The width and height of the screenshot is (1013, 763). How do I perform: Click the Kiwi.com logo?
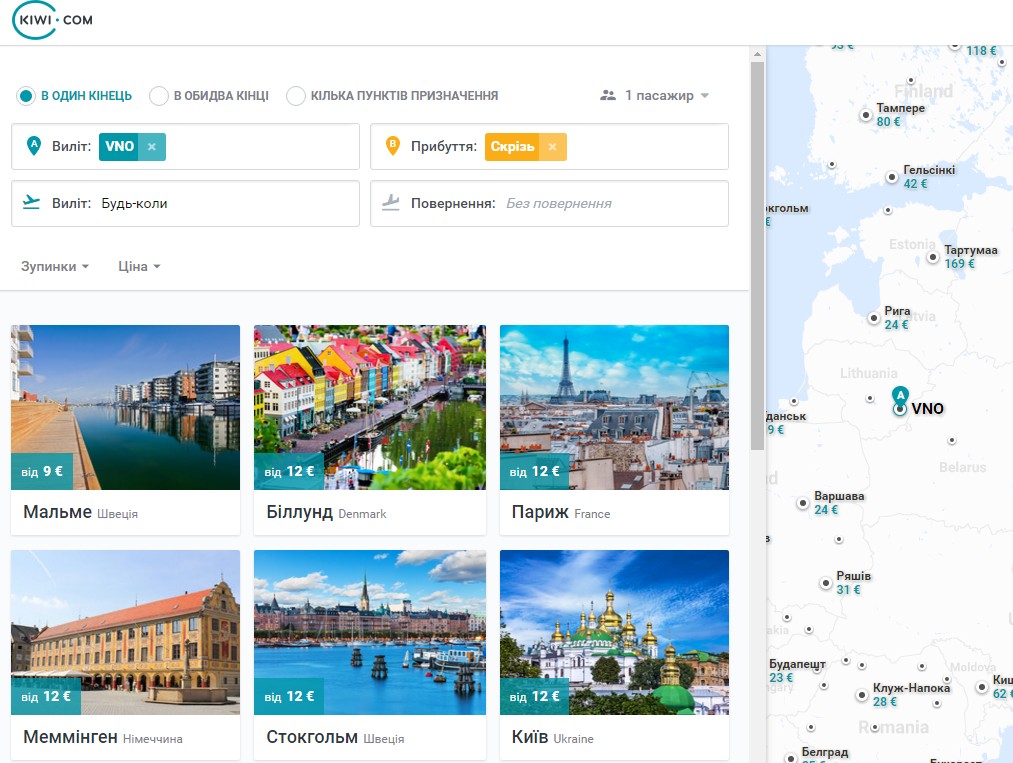(x=53, y=20)
